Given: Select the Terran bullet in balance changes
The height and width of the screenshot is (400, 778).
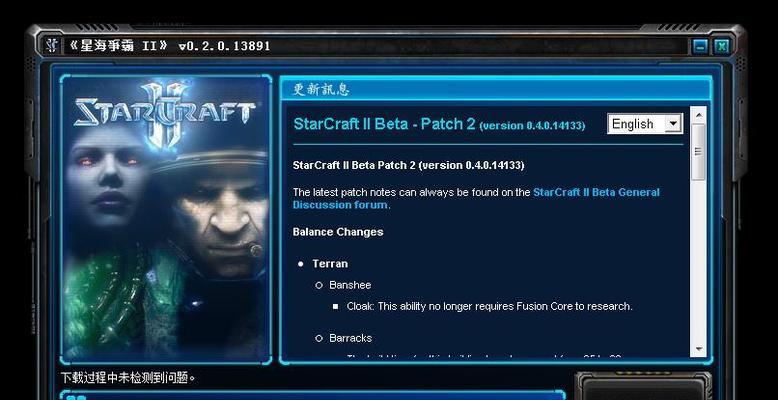Looking at the screenshot, I should [330, 264].
